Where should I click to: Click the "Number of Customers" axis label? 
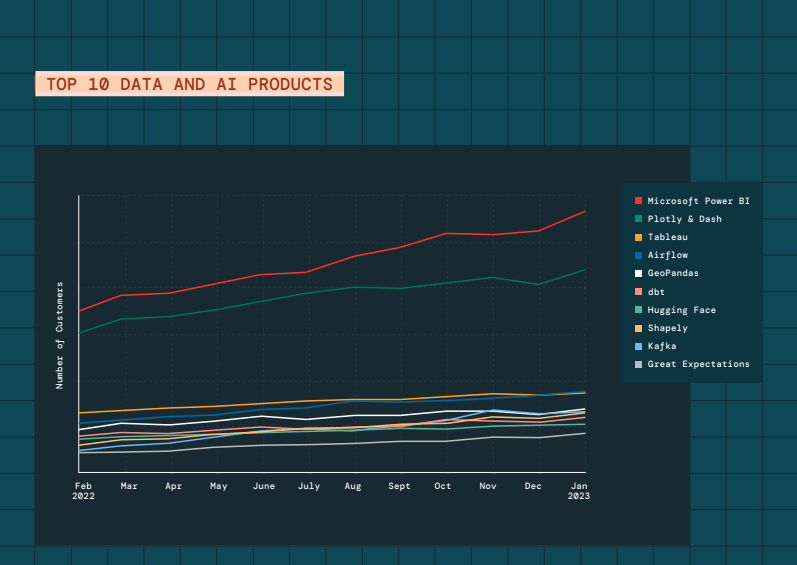click(x=60, y=335)
